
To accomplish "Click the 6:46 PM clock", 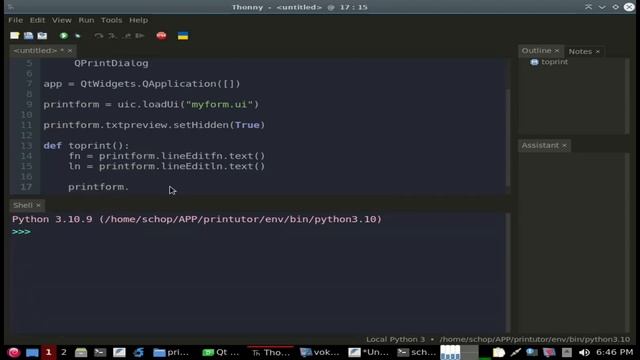I will coord(614,352).
